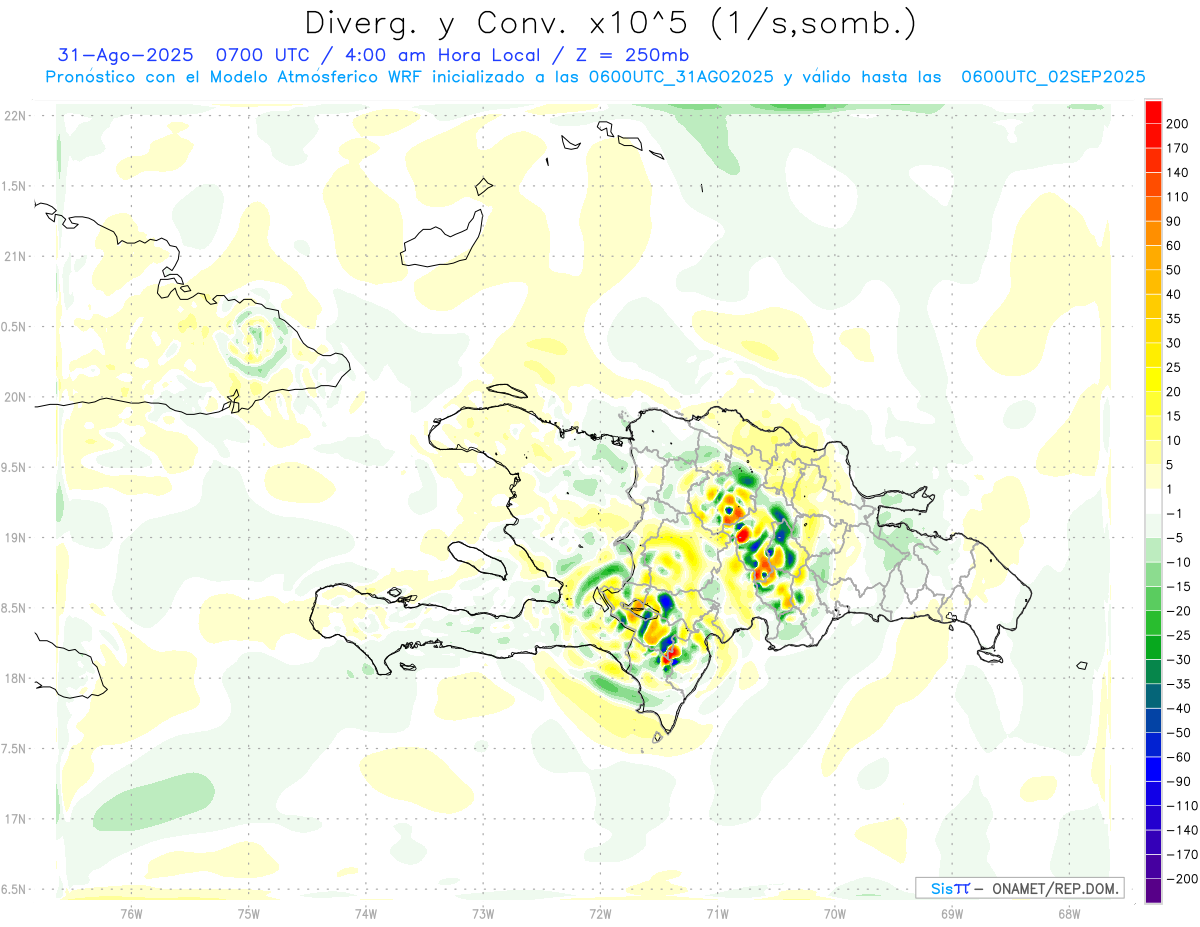Screen dimensions: 1200x927
Task: Click the '22N' latitude label
Action: (15, 115)
